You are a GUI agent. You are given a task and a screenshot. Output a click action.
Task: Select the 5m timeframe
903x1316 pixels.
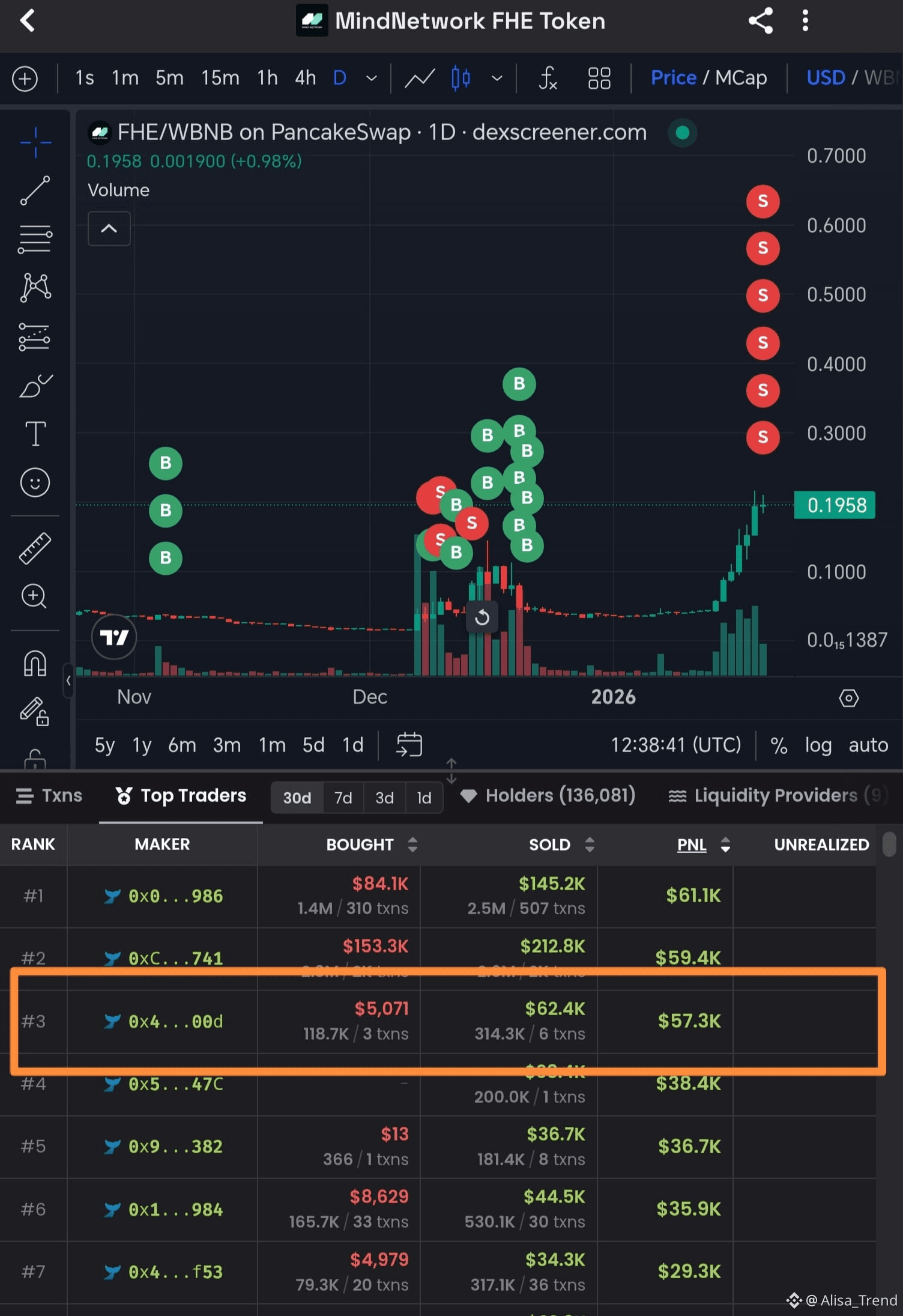(169, 78)
